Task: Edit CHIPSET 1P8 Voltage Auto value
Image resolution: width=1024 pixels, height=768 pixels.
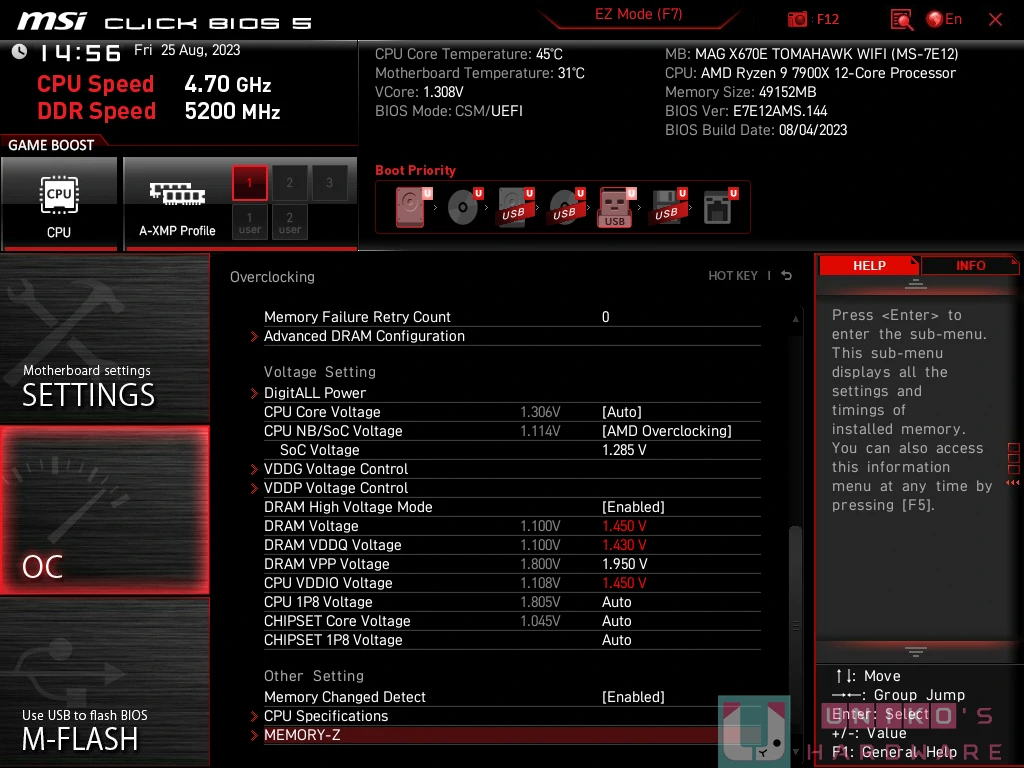Action: click(x=616, y=640)
